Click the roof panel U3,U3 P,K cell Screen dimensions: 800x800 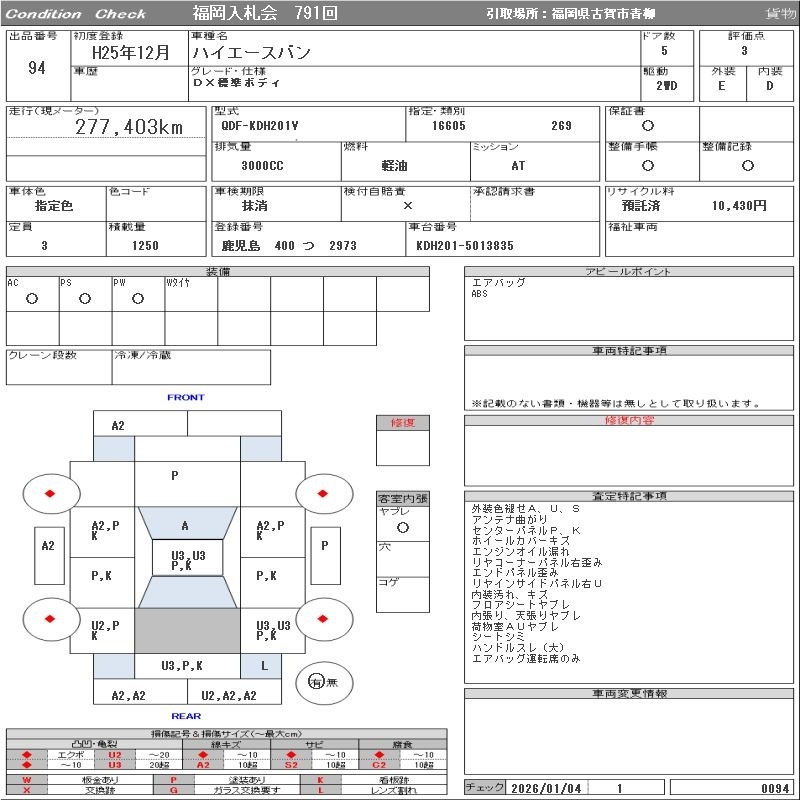click(188, 558)
